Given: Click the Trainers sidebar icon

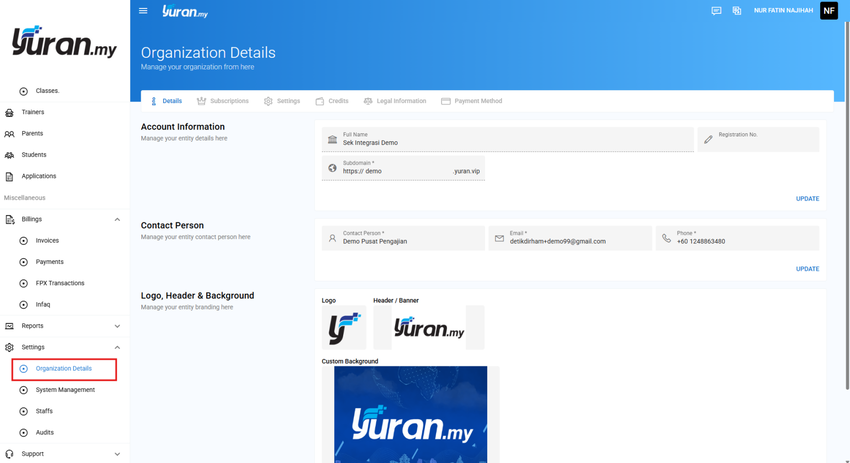Looking at the screenshot, I should click(9, 112).
